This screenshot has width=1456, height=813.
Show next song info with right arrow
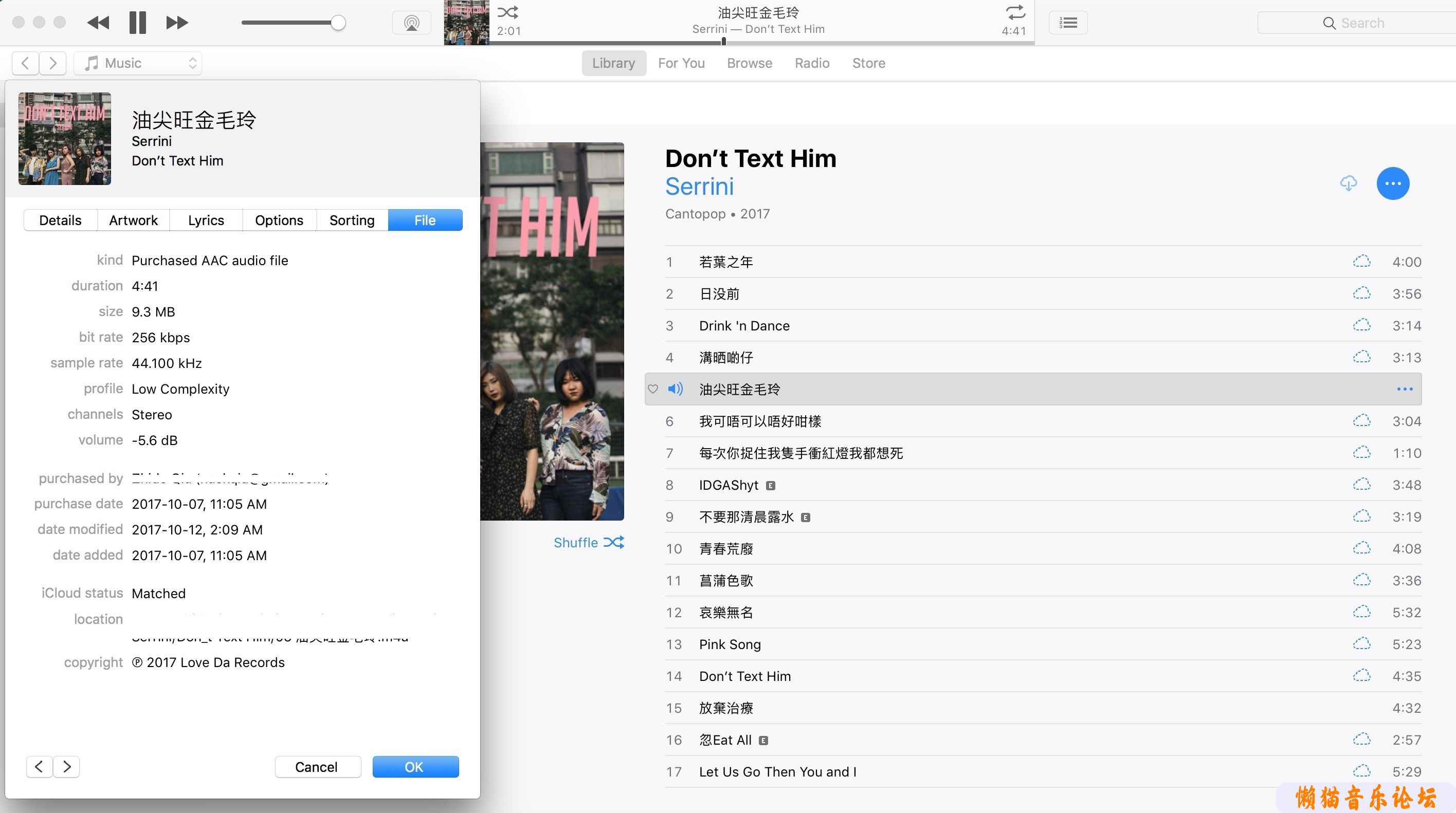coord(66,767)
